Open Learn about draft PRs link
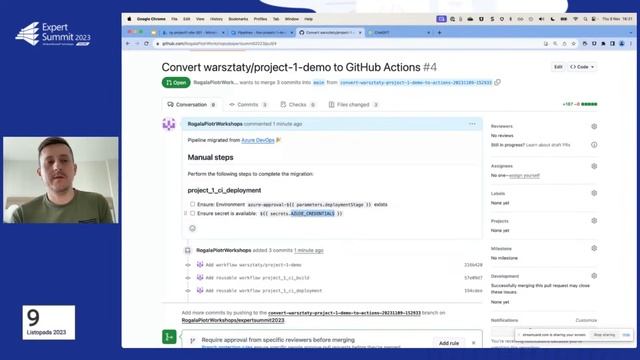 click(548, 145)
